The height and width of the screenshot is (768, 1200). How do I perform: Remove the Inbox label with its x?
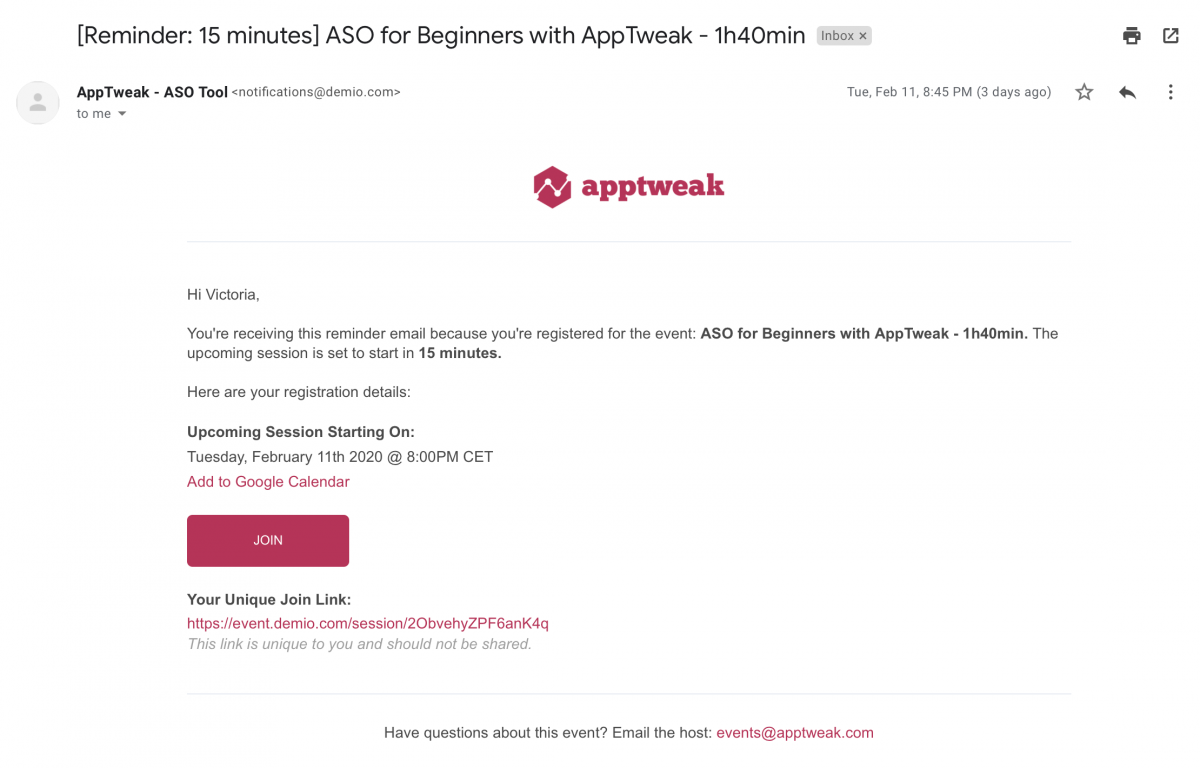(863, 36)
